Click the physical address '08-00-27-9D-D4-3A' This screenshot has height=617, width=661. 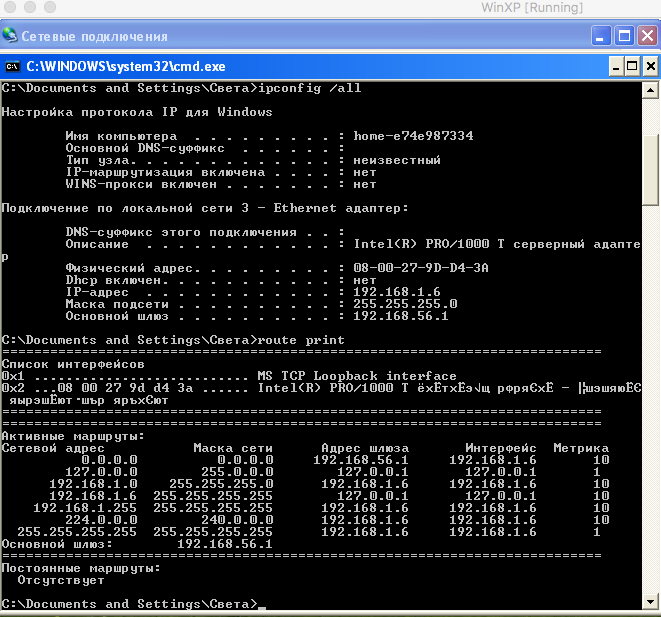pyautogui.click(x=421, y=268)
